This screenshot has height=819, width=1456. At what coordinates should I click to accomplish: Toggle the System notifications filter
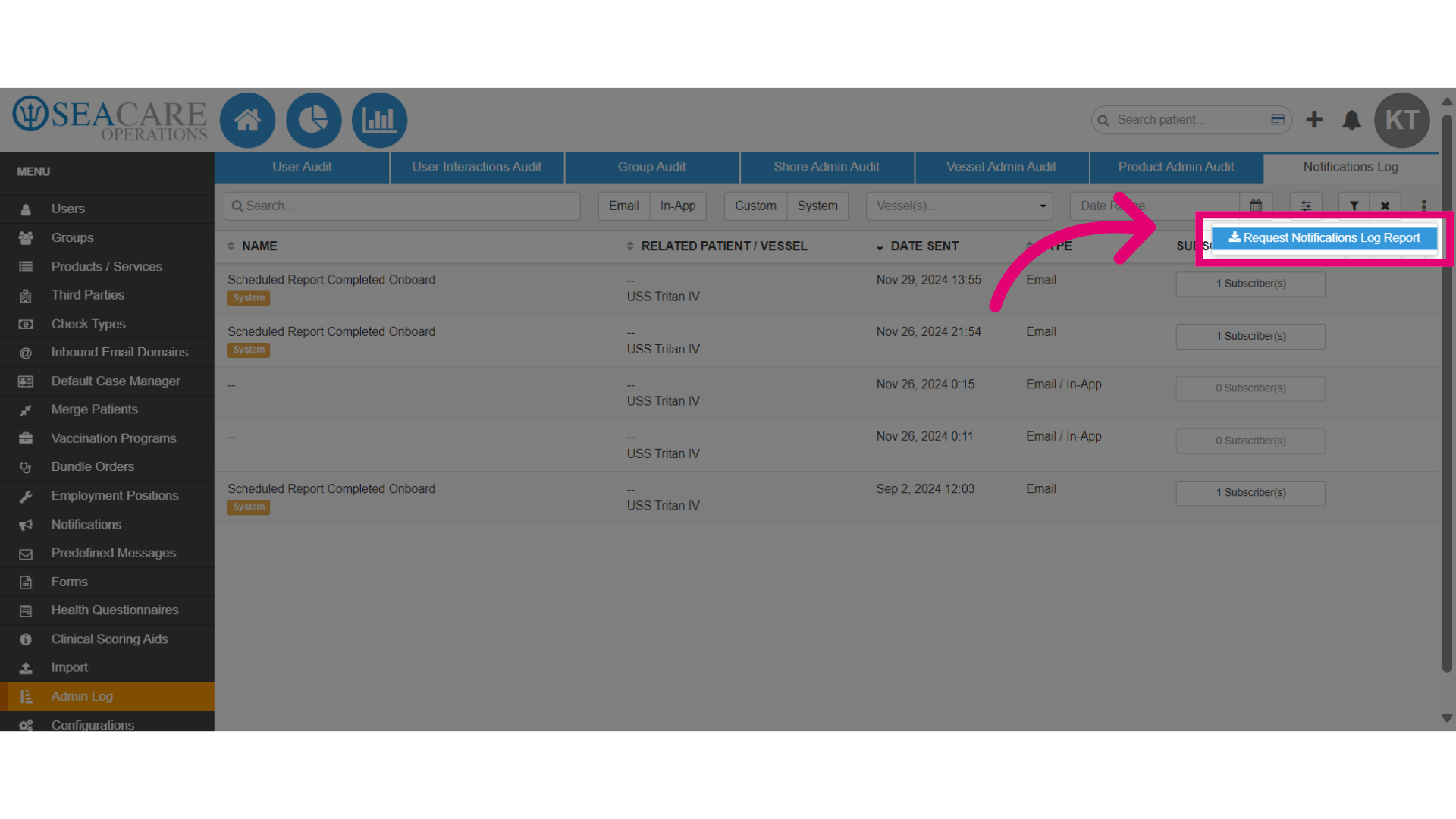(x=817, y=206)
